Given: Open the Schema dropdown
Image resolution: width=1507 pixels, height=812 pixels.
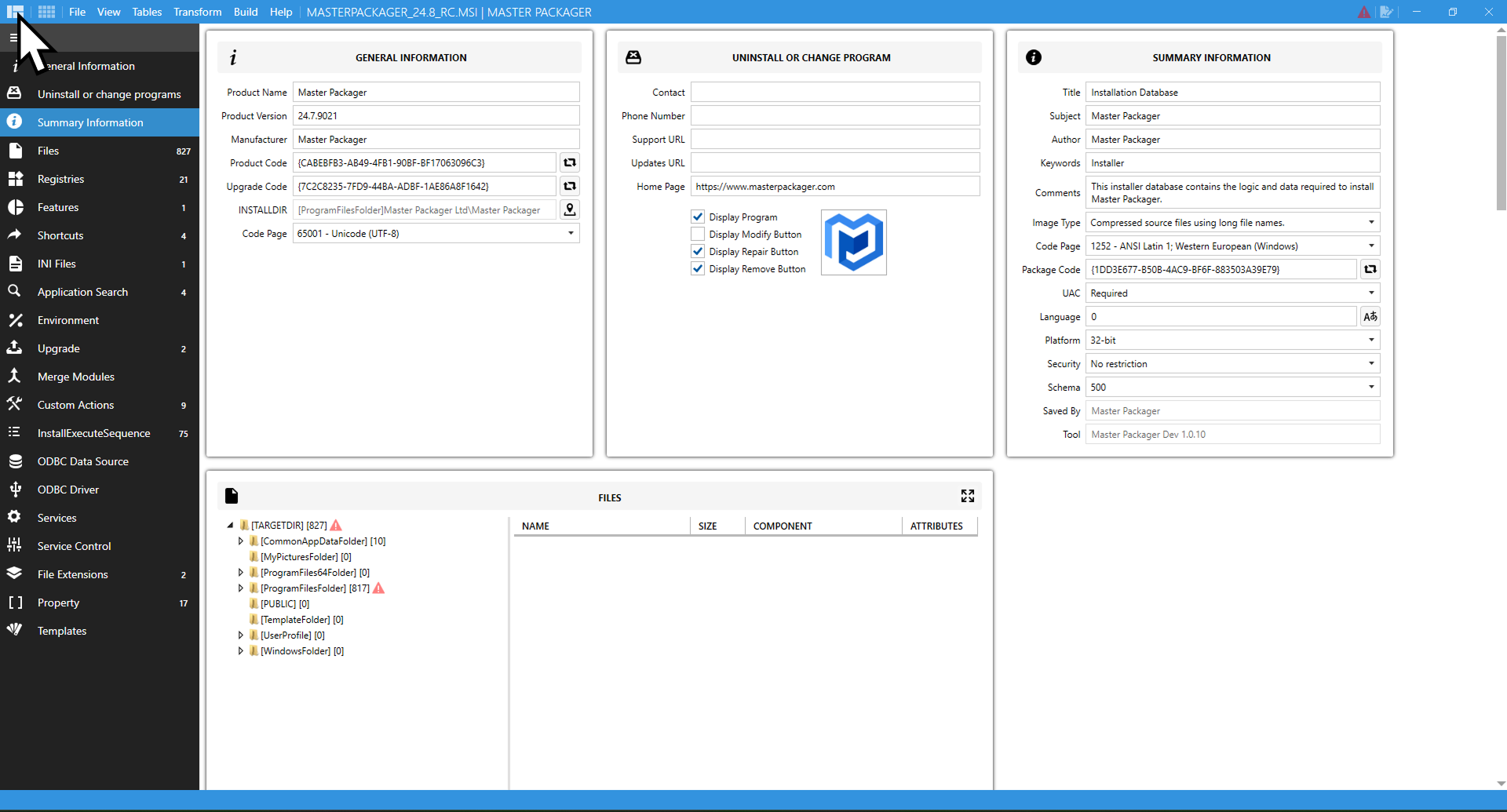Looking at the screenshot, I should click(x=1371, y=387).
